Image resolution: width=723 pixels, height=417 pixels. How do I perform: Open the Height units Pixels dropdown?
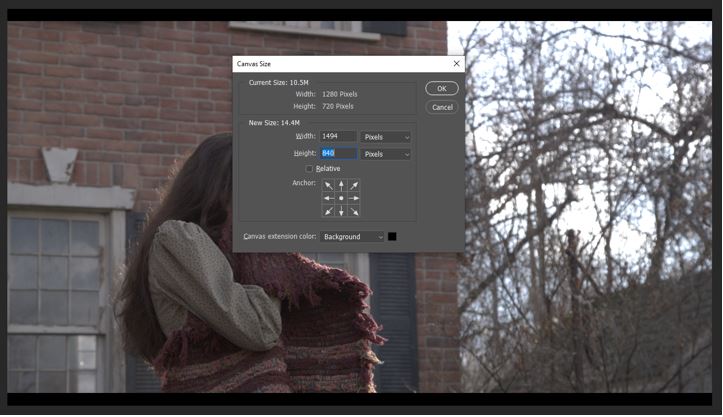pyautogui.click(x=386, y=154)
